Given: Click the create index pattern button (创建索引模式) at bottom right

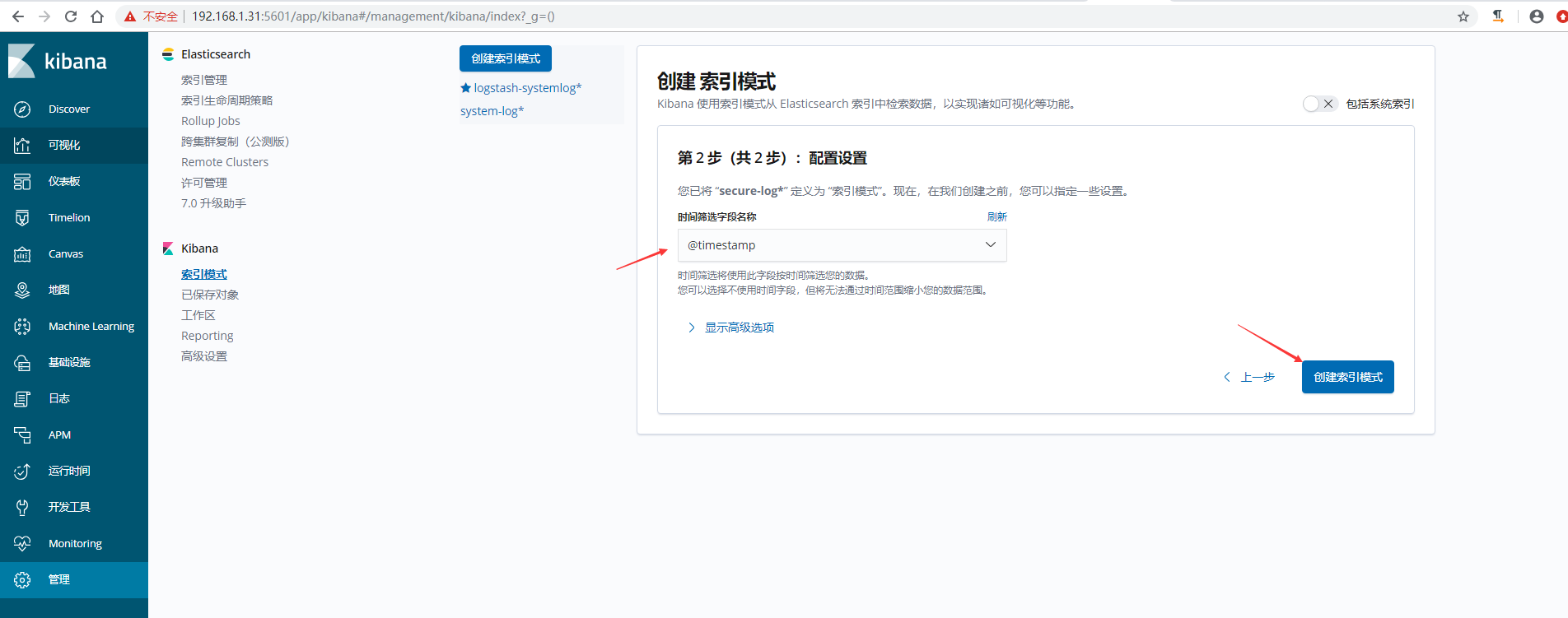Looking at the screenshot, I should [x=1348, y=377].
